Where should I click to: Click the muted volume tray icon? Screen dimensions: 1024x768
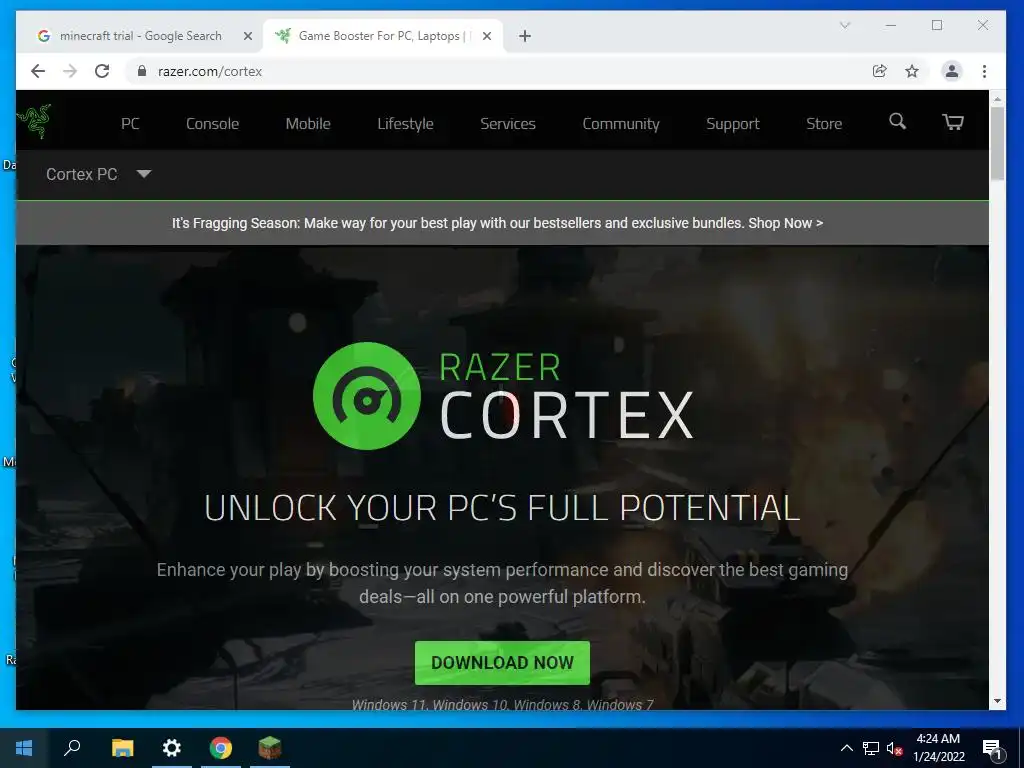[x=894, y=748]
